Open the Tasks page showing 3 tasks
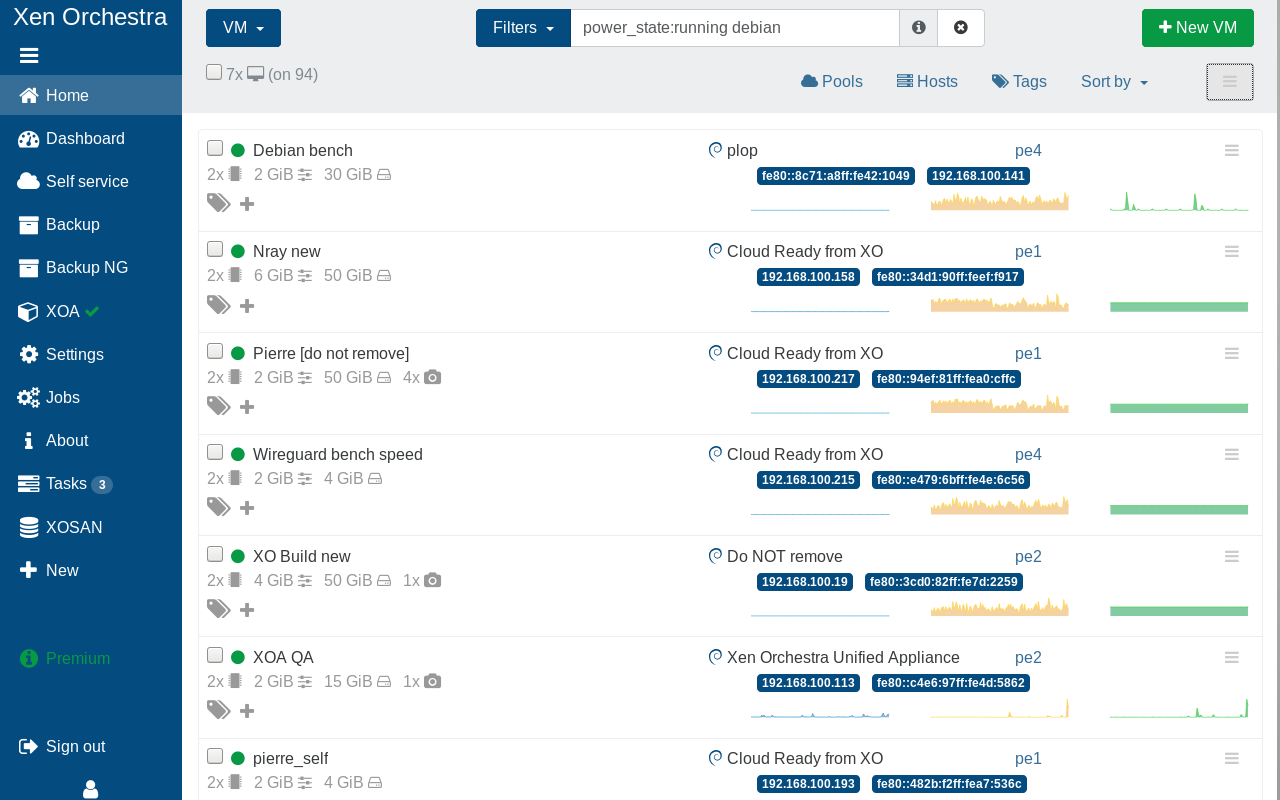This screenshot has width=1280, height=800. pos(67,483)
